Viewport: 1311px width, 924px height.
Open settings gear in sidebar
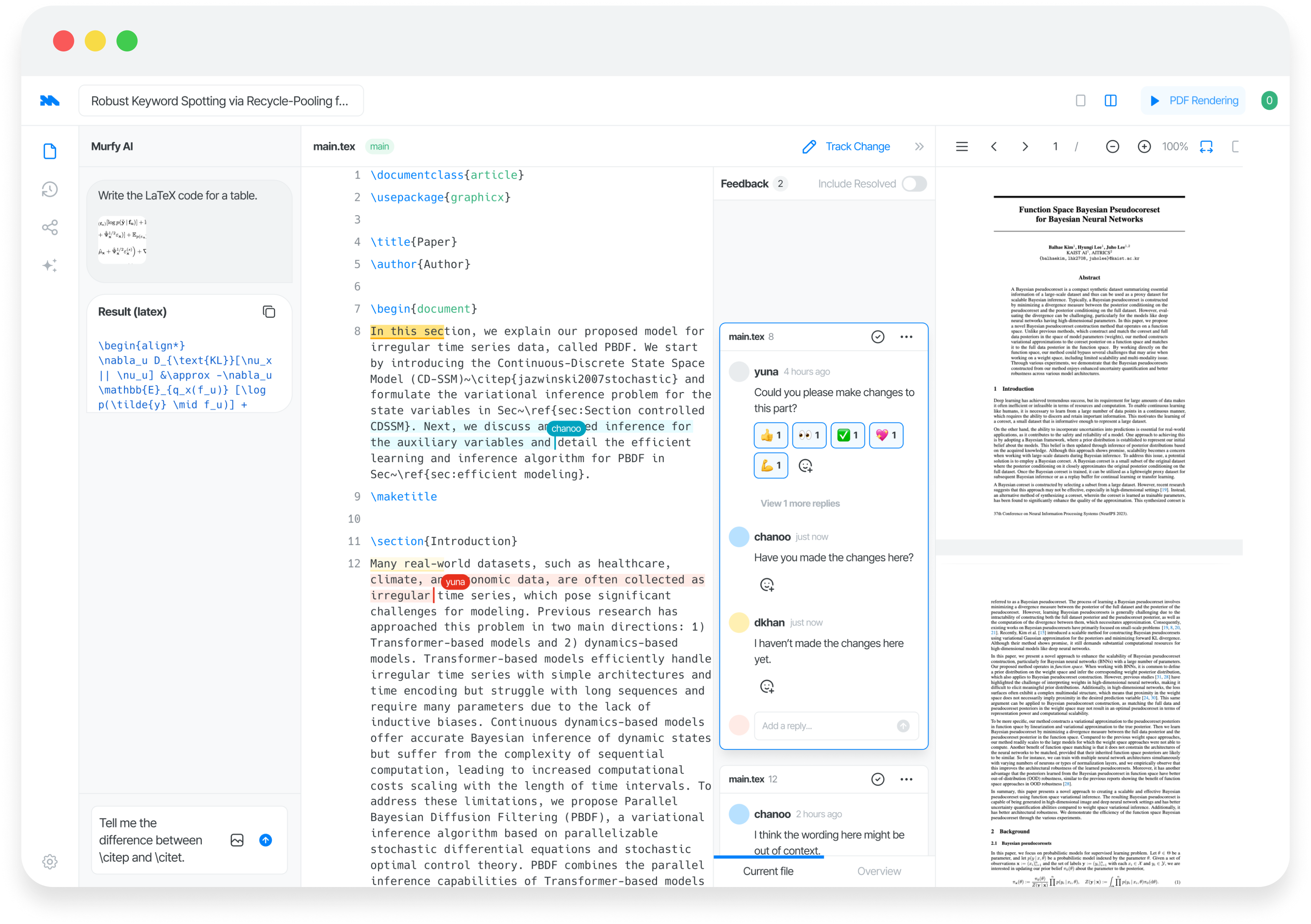pyautogui.click(x=50, y=862)
